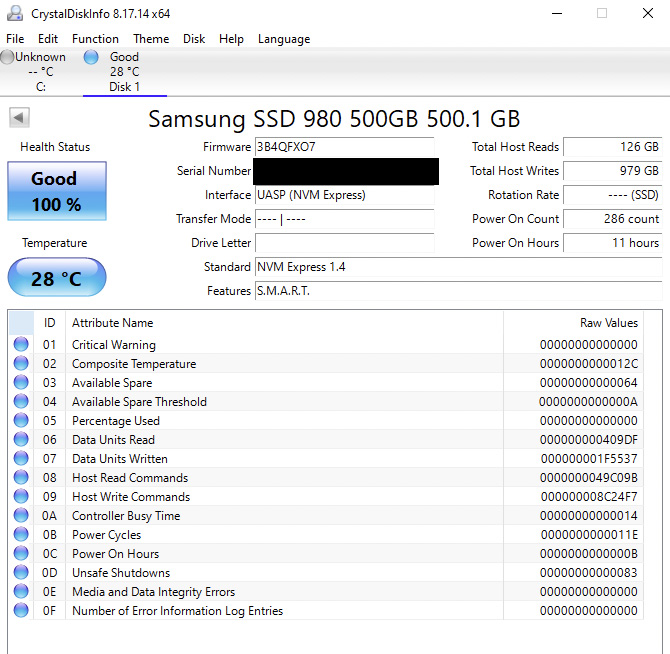This screenshot has height=654, width=670.
Task: Click status orb beside Composite Temperature
Action: [21, 364]
